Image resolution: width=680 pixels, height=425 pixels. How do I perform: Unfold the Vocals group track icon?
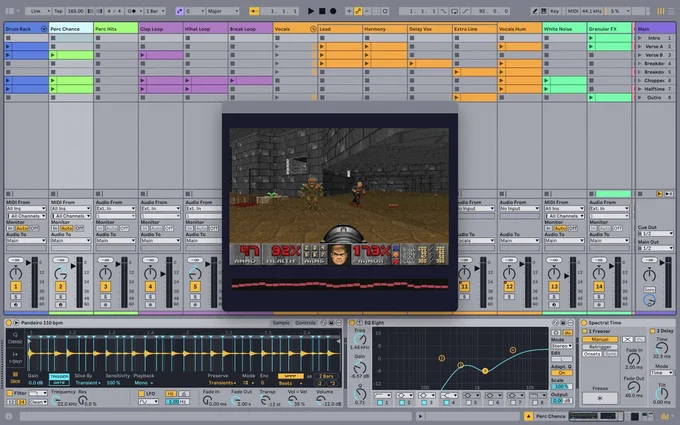tap(313, 29)
